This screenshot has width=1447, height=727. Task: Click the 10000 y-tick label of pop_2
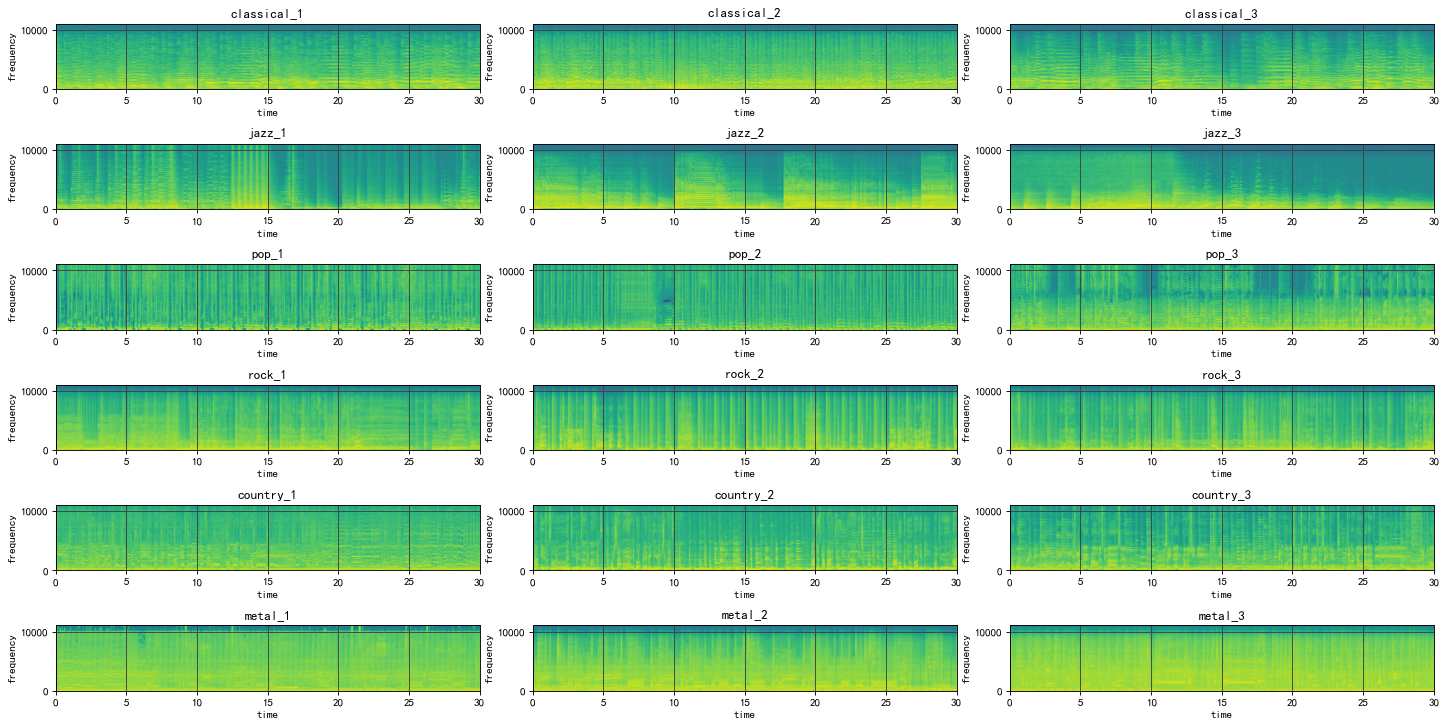[x=512, y=271]
